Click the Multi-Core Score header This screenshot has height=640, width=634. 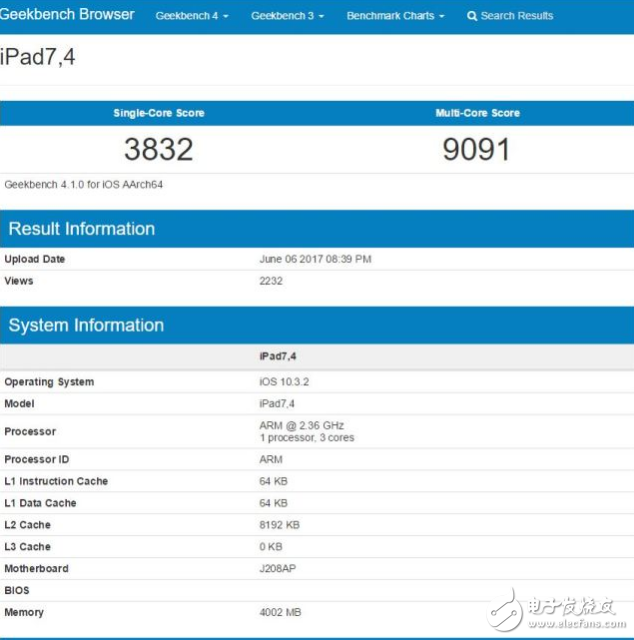point(477,113)
